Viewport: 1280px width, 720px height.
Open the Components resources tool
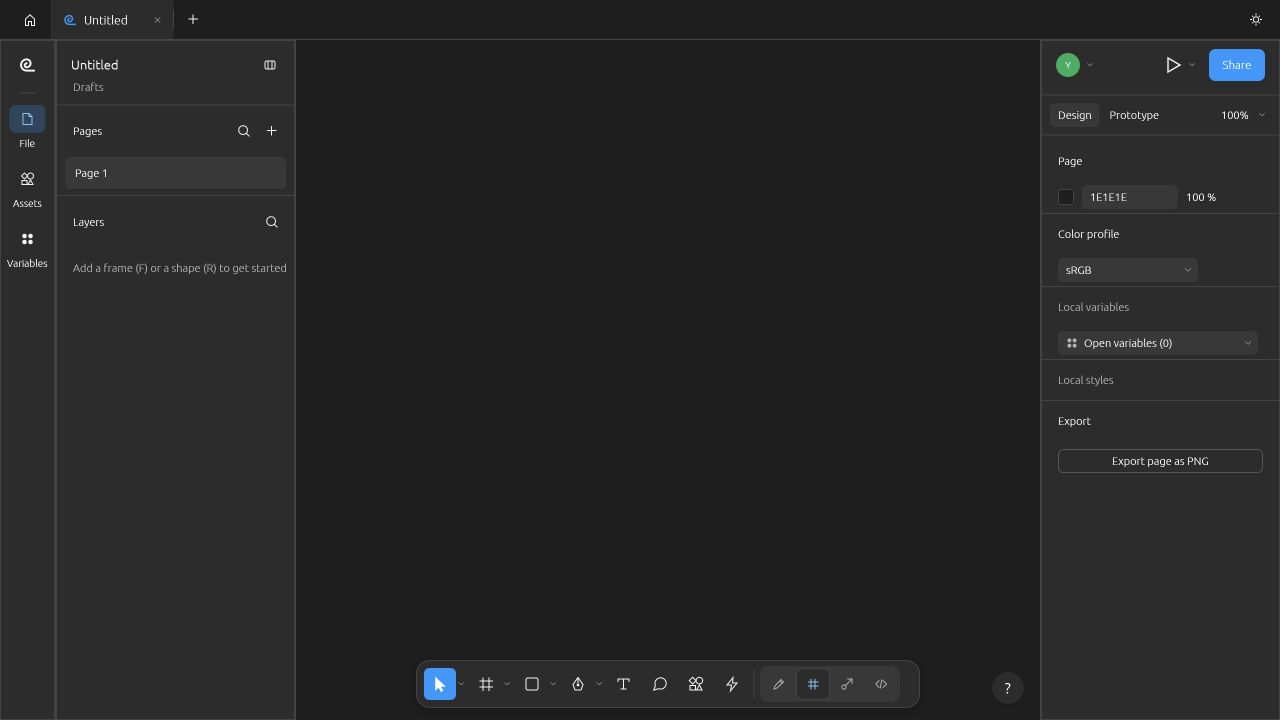pos(696,684)
